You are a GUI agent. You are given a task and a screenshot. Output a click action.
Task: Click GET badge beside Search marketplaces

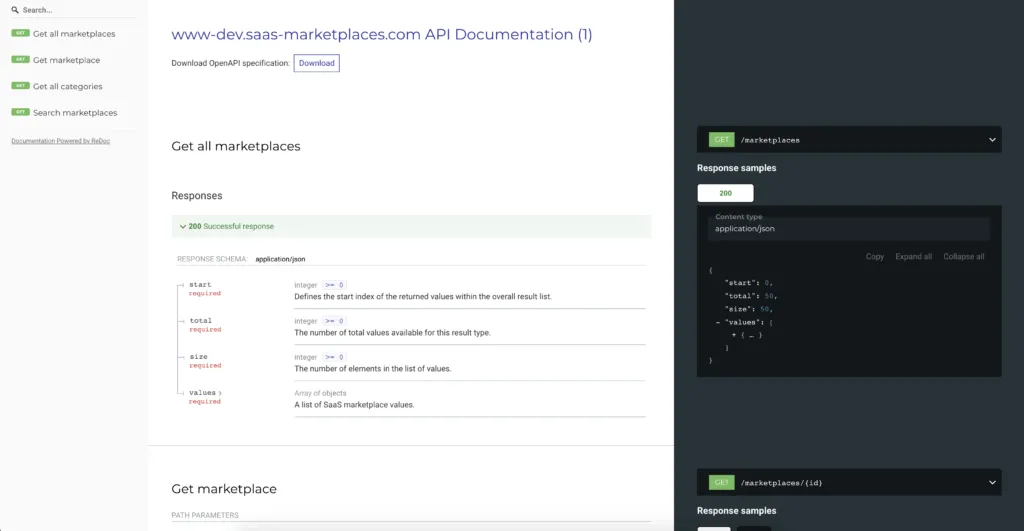[20, 112]
